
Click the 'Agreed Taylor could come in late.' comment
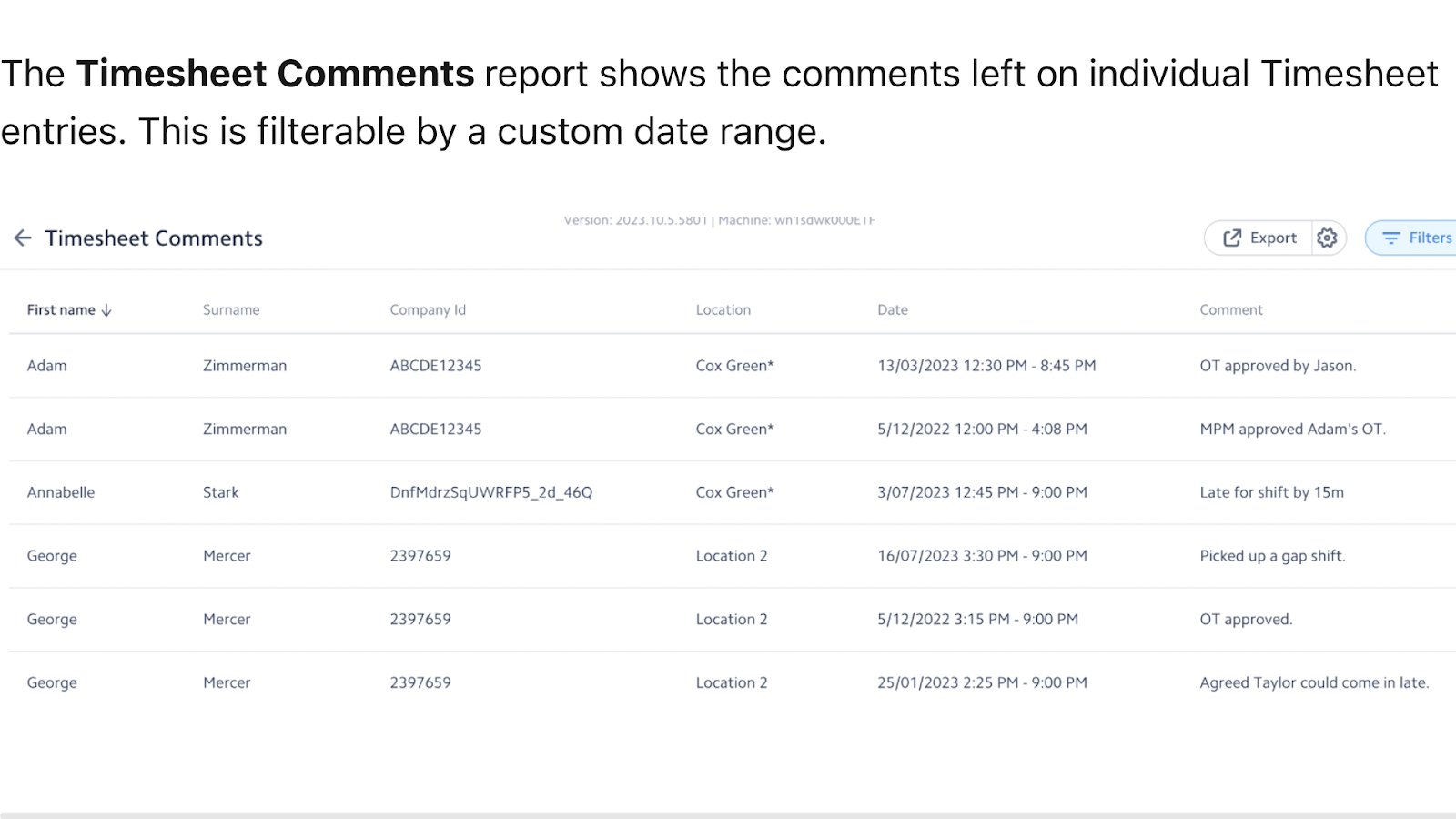[1314, 682]
